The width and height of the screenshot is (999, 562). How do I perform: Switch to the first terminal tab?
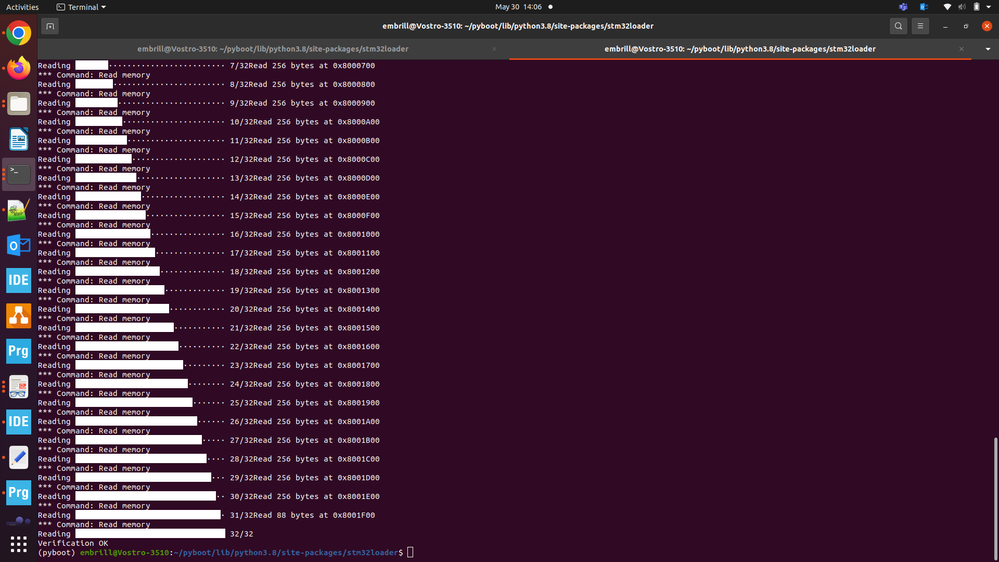pyautogui.click(x=273, y=49)
